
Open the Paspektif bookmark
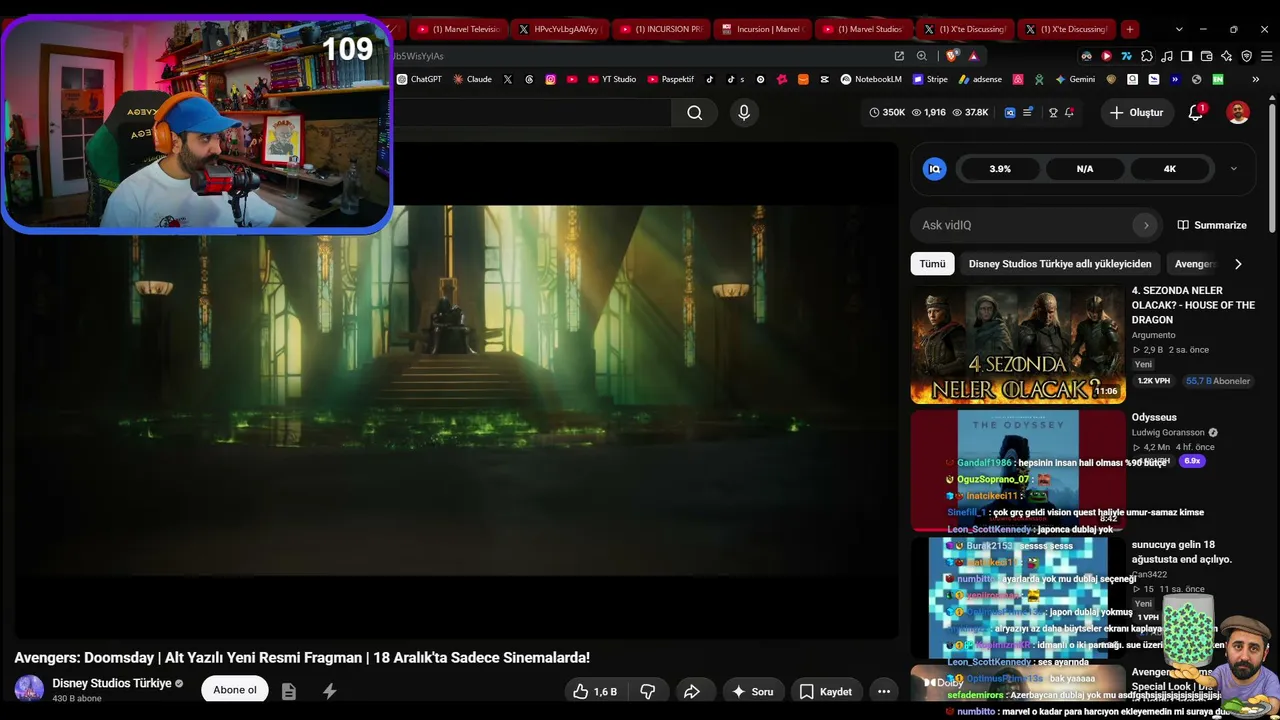click(x=671, y=79)
